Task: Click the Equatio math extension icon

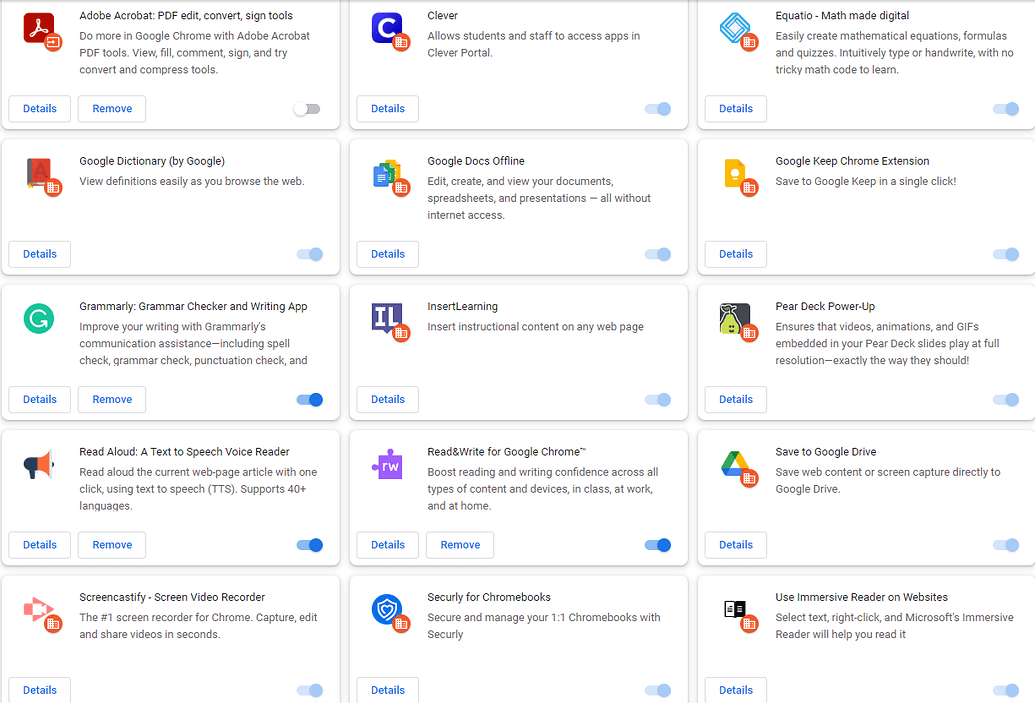Action: (737, 29)
